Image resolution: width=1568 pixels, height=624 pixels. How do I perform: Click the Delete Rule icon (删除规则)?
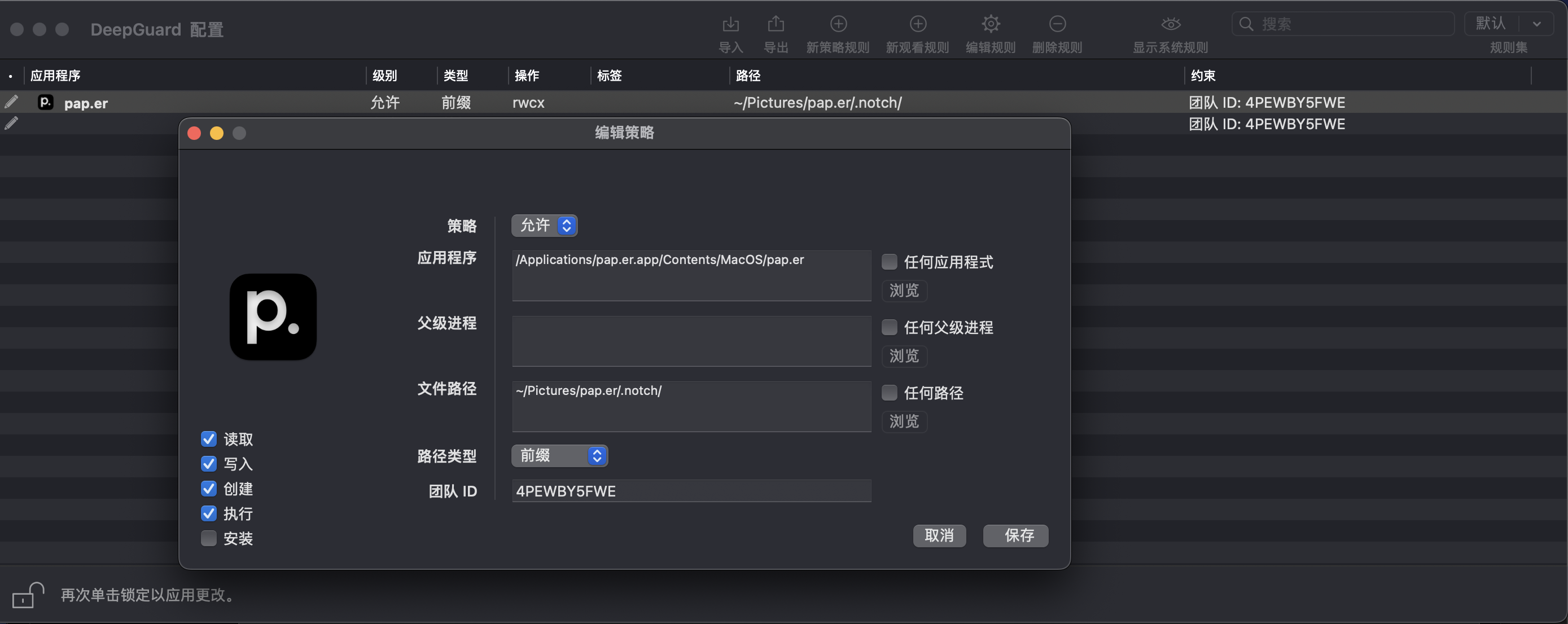1057,24
